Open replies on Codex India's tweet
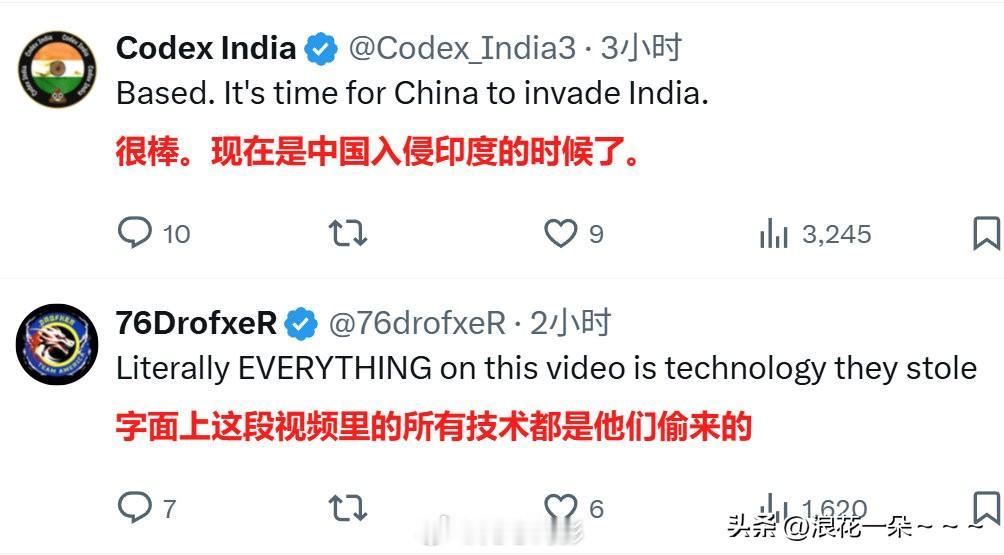This screenshot has height=555, width=1004. click(x=154, y=233)
